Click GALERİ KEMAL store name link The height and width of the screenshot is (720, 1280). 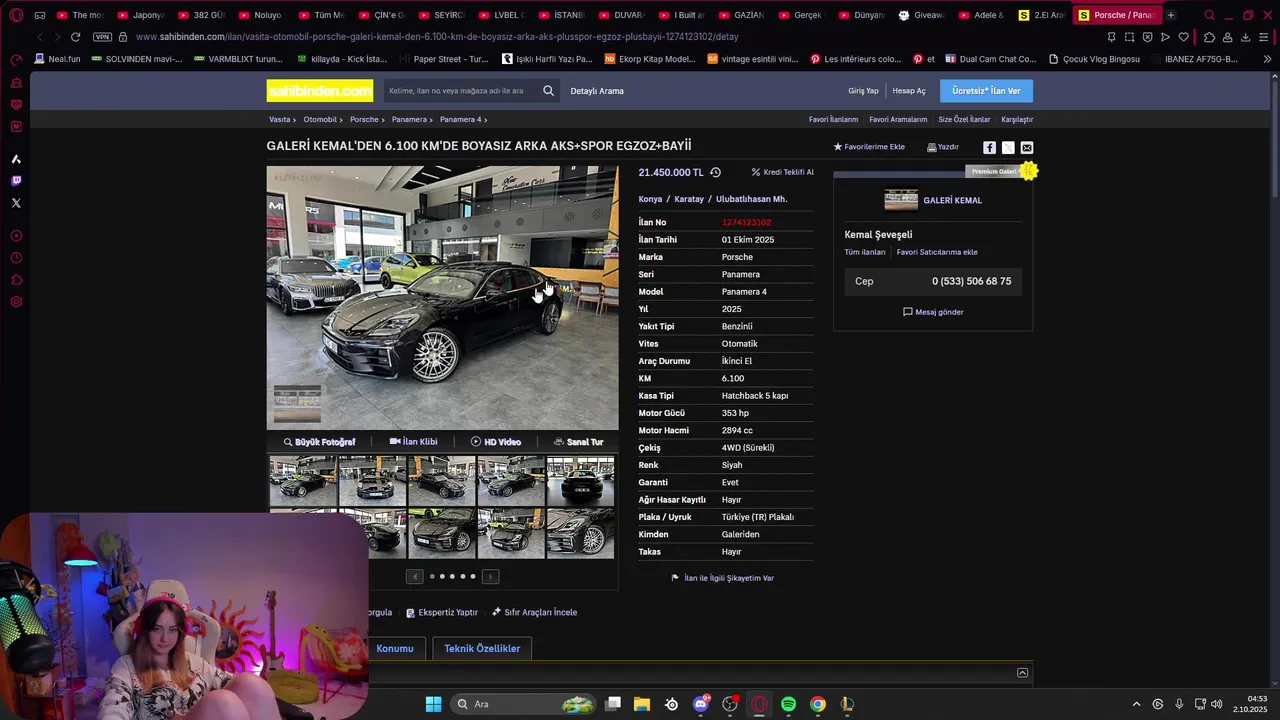click(952, 200)
